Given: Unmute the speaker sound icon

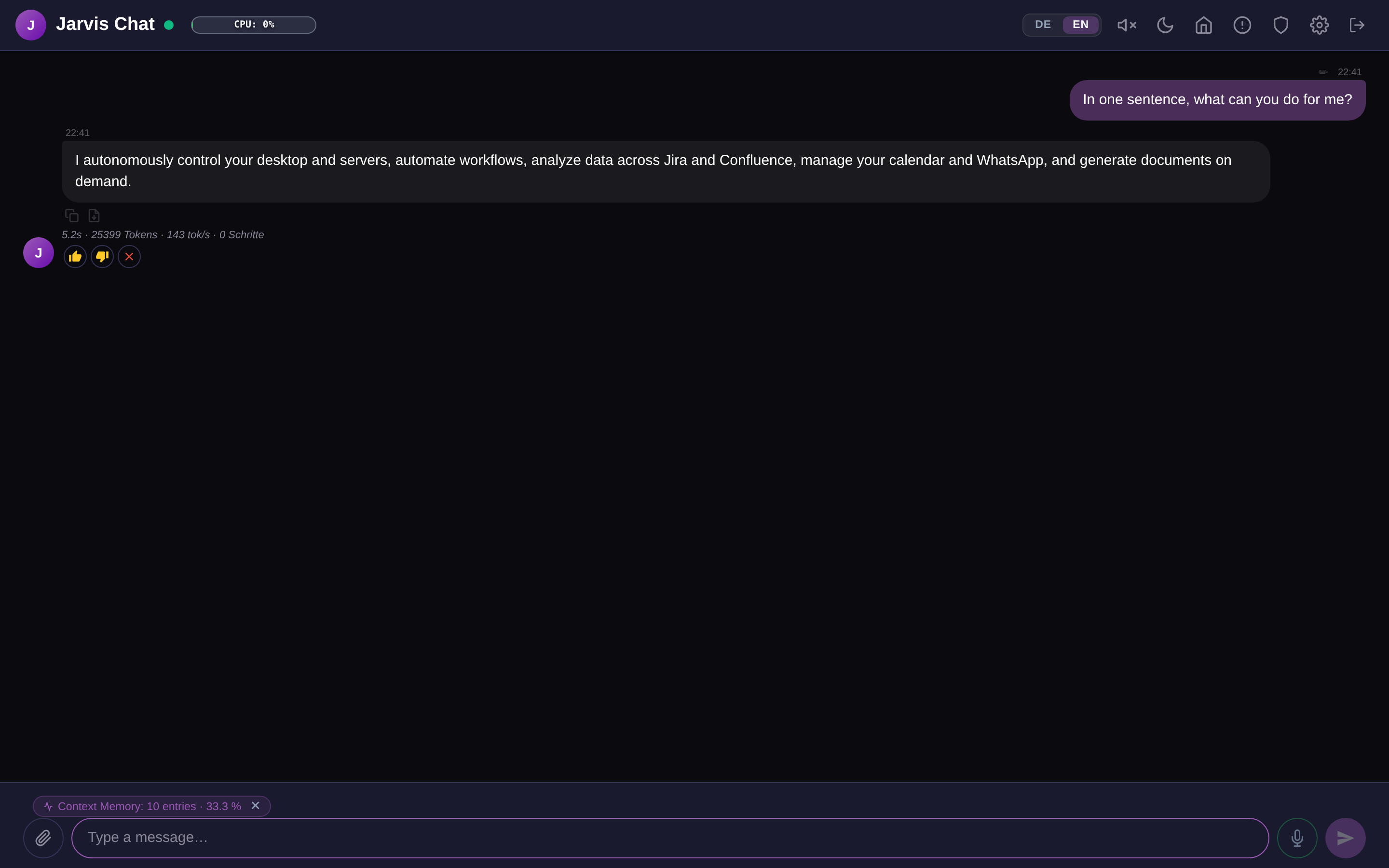Looking at the screenshot, I should 1127,25.
